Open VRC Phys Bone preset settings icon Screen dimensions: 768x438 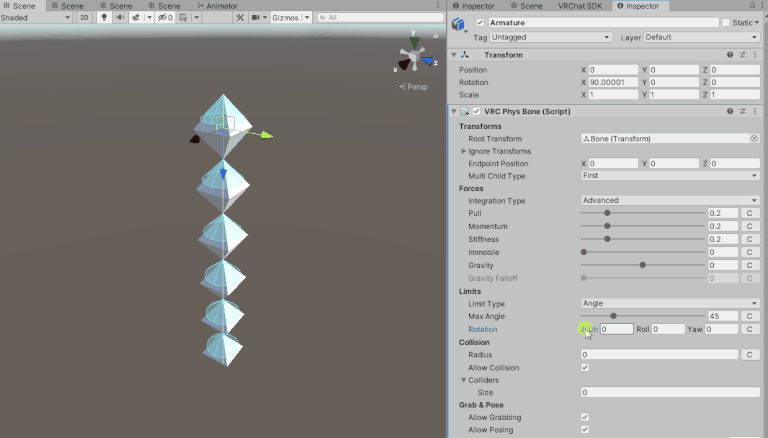(742, 110)
